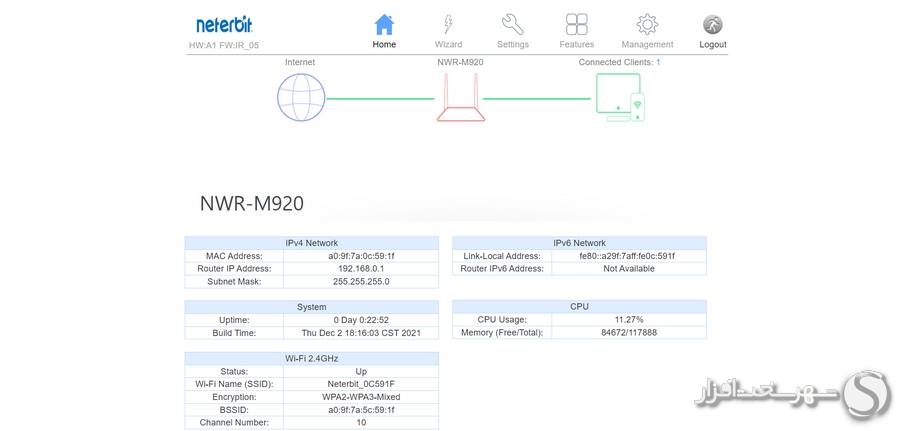900x431 pixels.
Task: Click the Build Time: row label
Action: coord(234,332)
